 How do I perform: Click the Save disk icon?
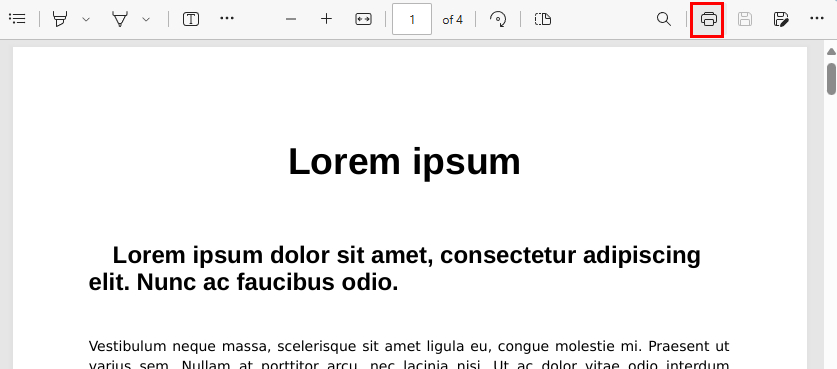[x=745, y=19]
